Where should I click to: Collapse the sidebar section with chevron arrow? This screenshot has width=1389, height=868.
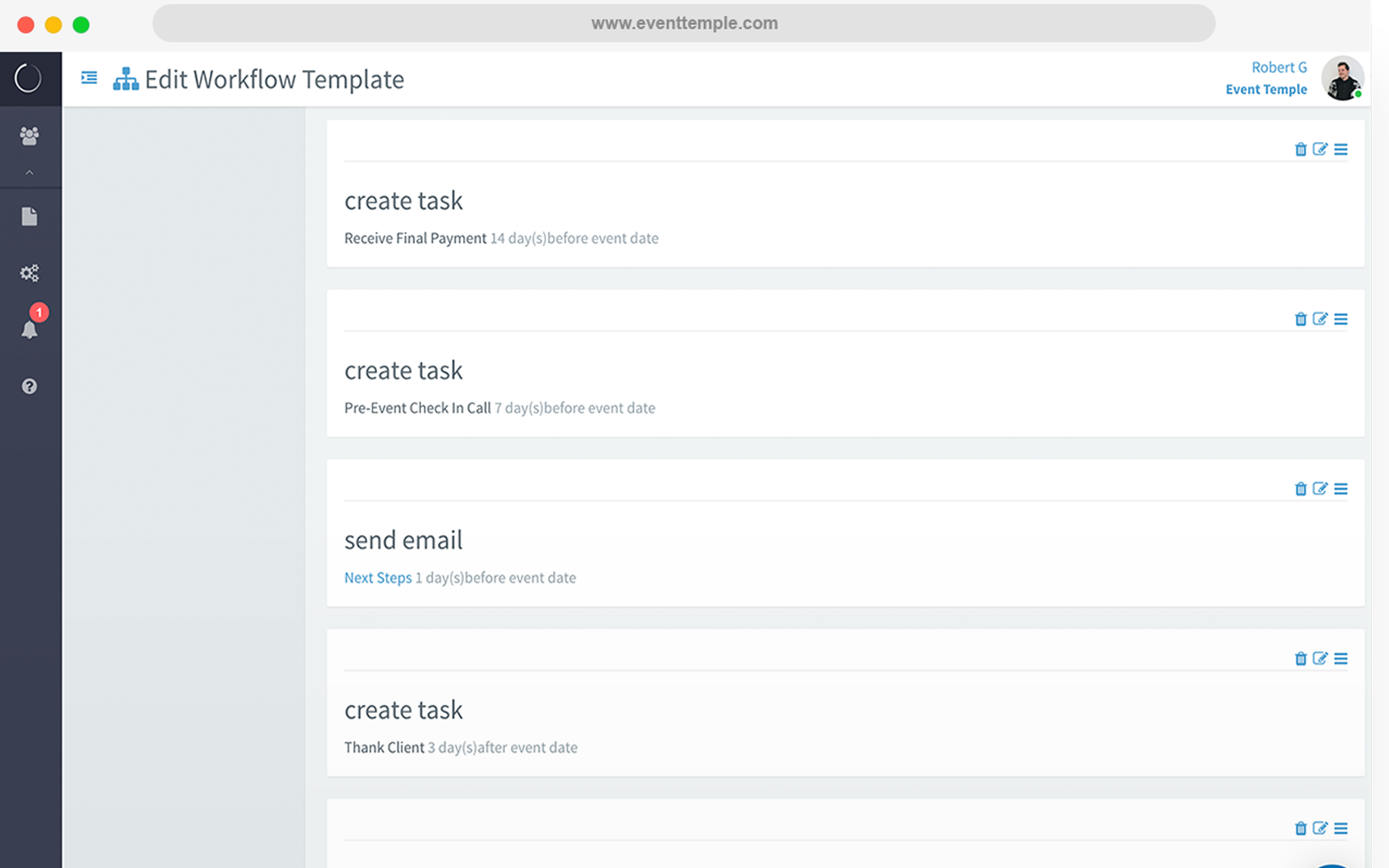(x=30, y=173)
